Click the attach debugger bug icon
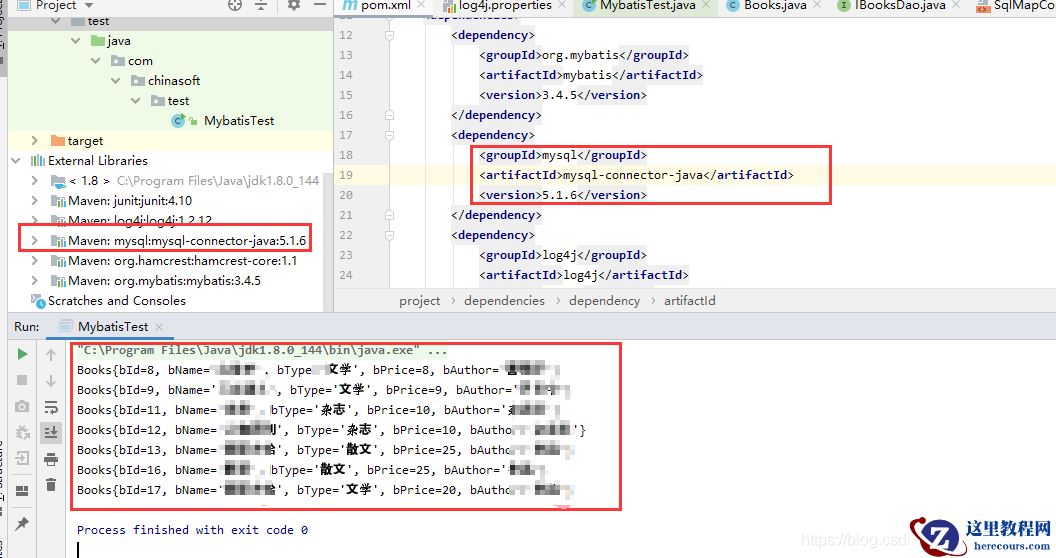Image resolution: width=1056 pixels, height=558 pixels. [x=22, y=432]
